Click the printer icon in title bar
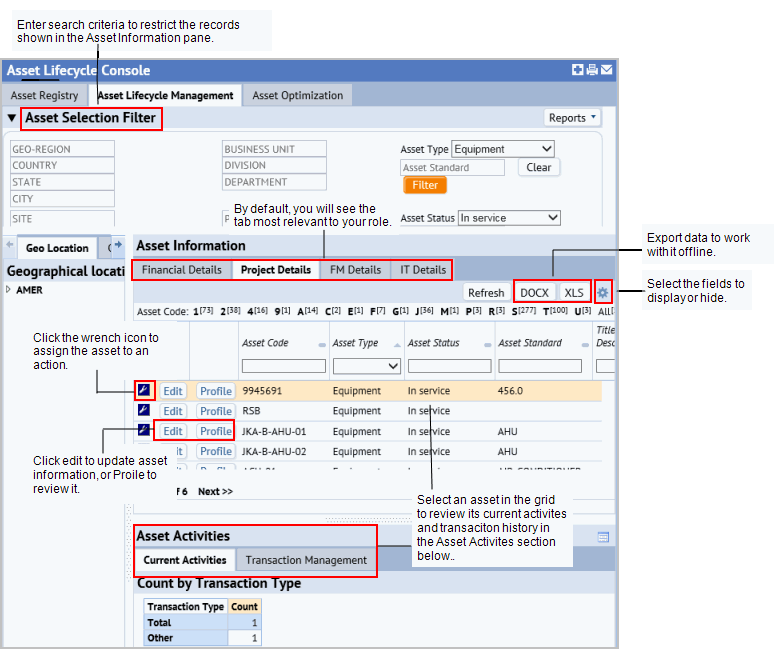This screenshot has height=649, width=784. pos(592,70)
